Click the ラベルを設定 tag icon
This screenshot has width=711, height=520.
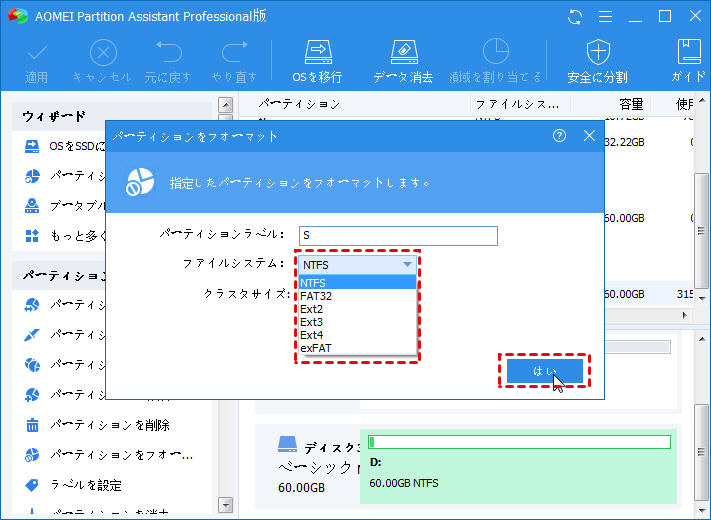click(32, 485)
